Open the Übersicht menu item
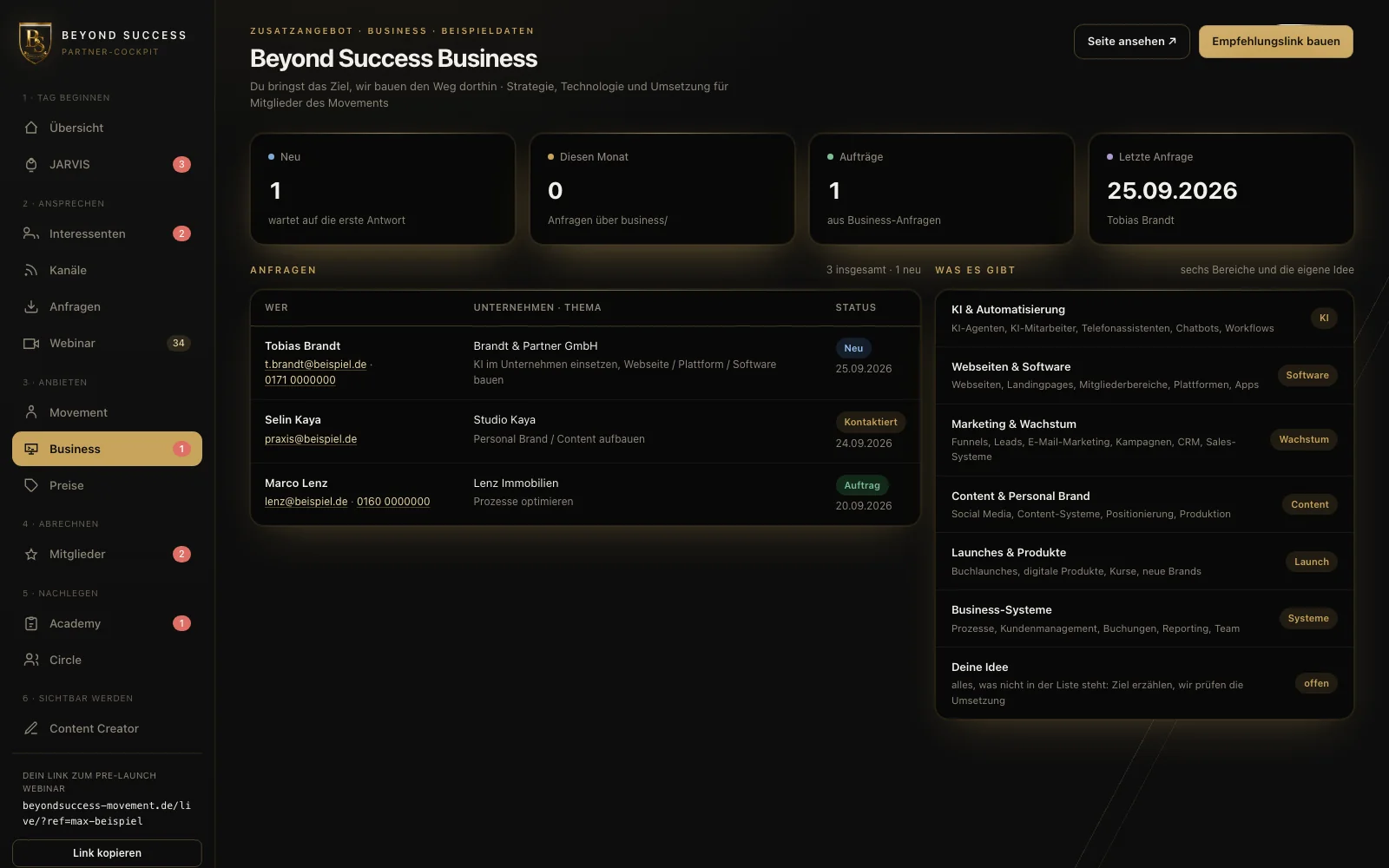The image size is (1389, 868). [x=107, y=128]
